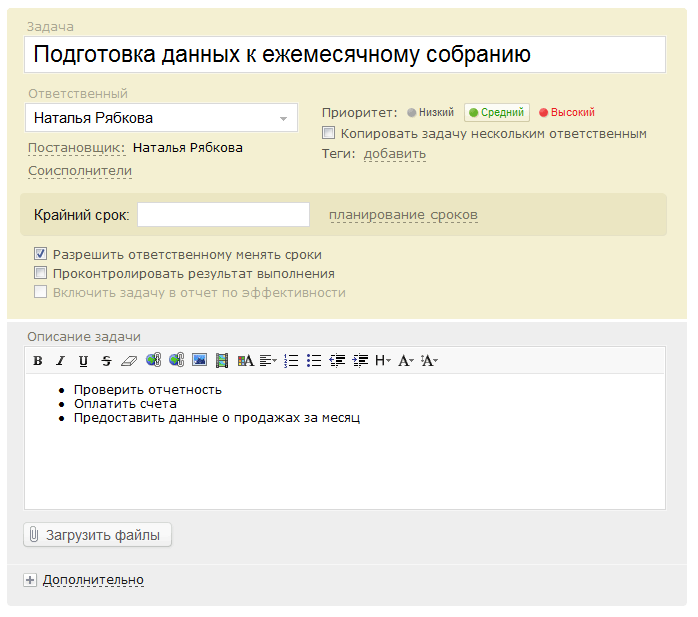Open the 'Ответственный' dropdown with Наталья Рябкова
Screen dimensions: 698x617
point(161,118)
